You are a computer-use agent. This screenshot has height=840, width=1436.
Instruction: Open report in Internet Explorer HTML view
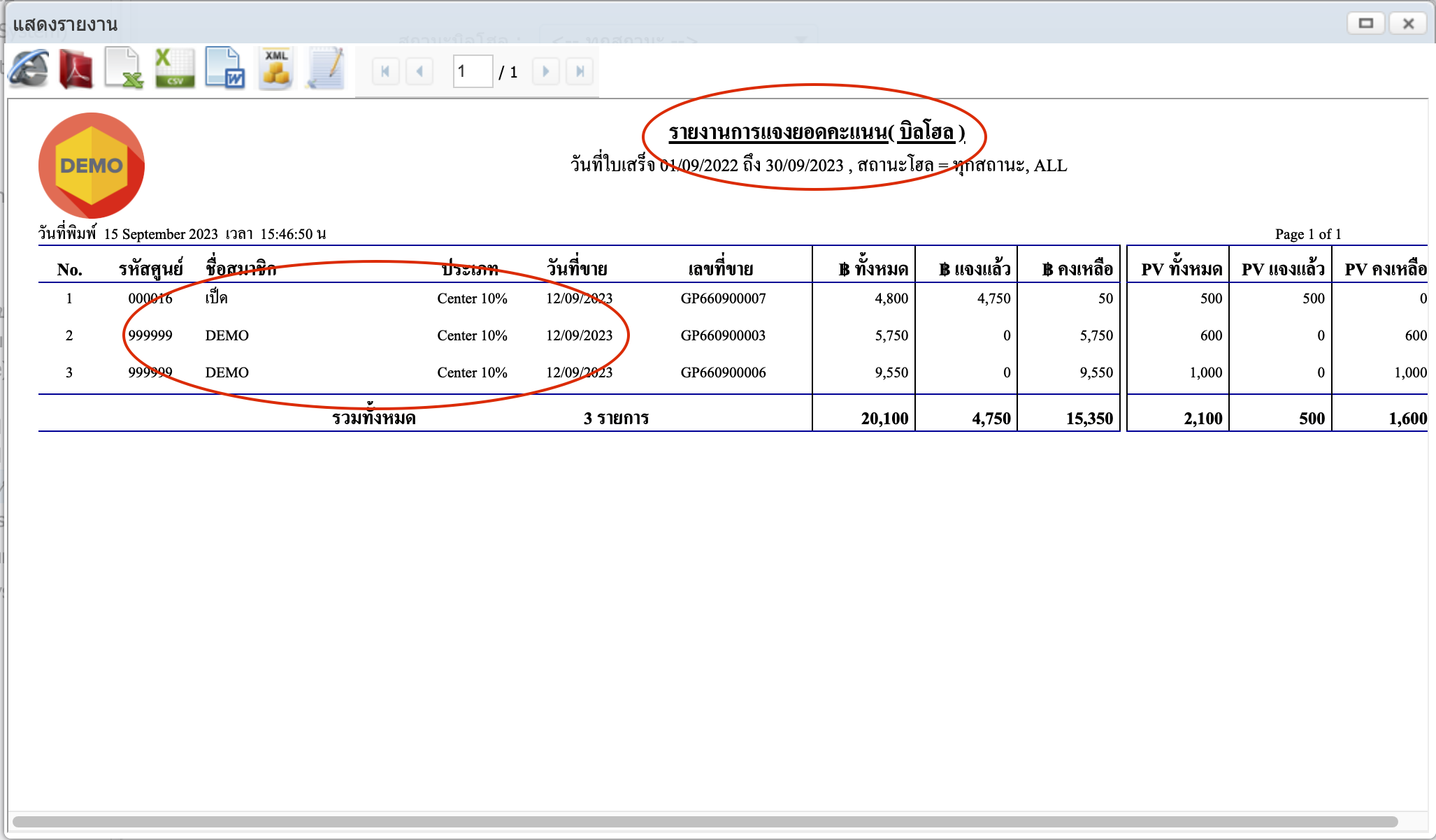pos(28,69)
